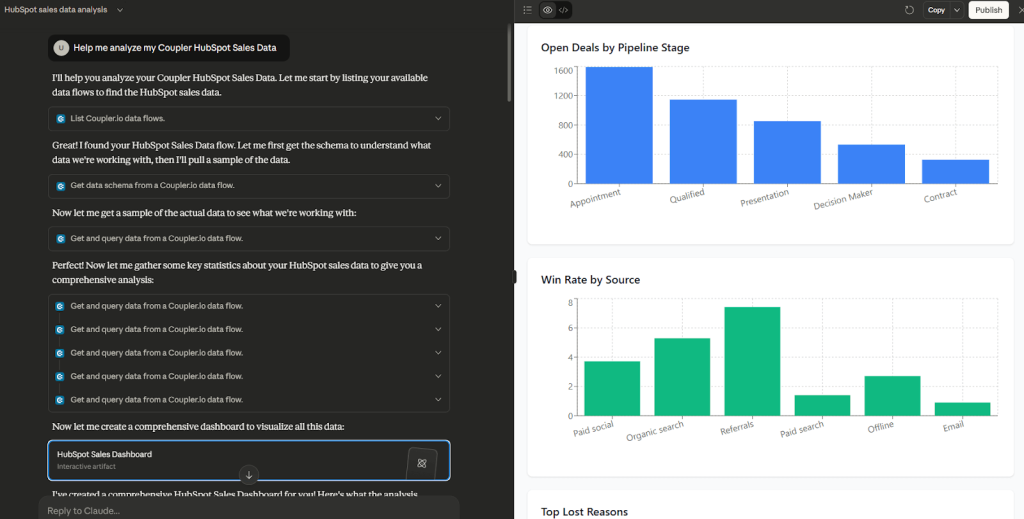
Task: Open the HubSpot Sales Dashboard artifact card
Action: 249,460
